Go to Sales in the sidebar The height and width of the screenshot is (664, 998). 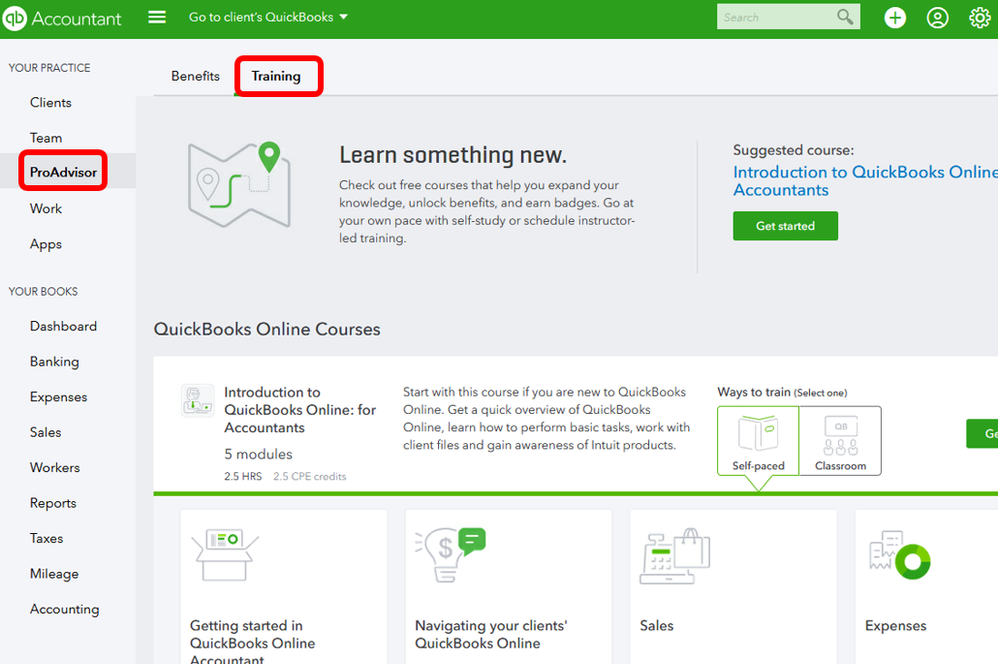45,432
